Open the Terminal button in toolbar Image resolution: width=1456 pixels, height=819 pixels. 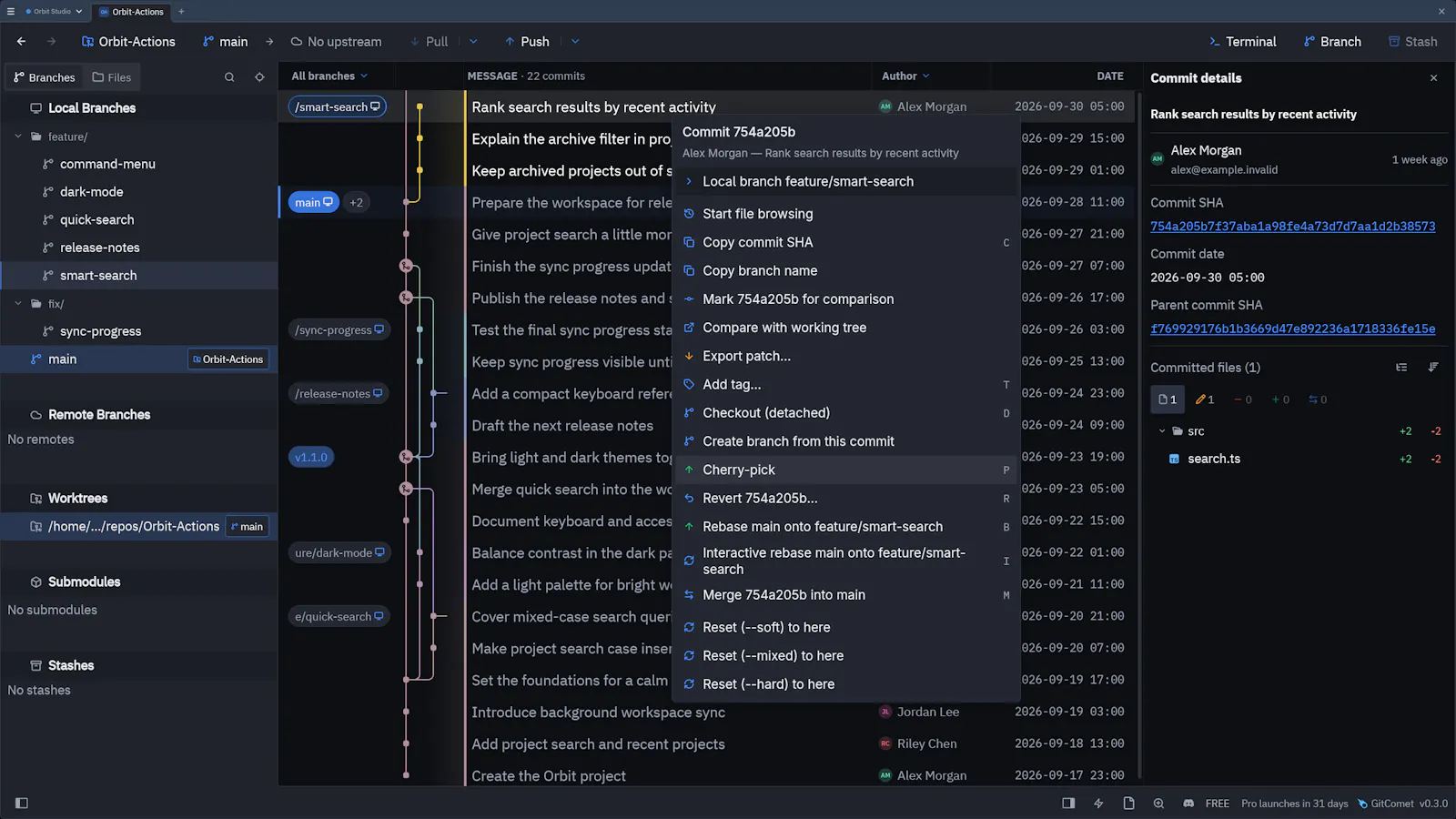pyautogui.click(x=1242, y=42)
